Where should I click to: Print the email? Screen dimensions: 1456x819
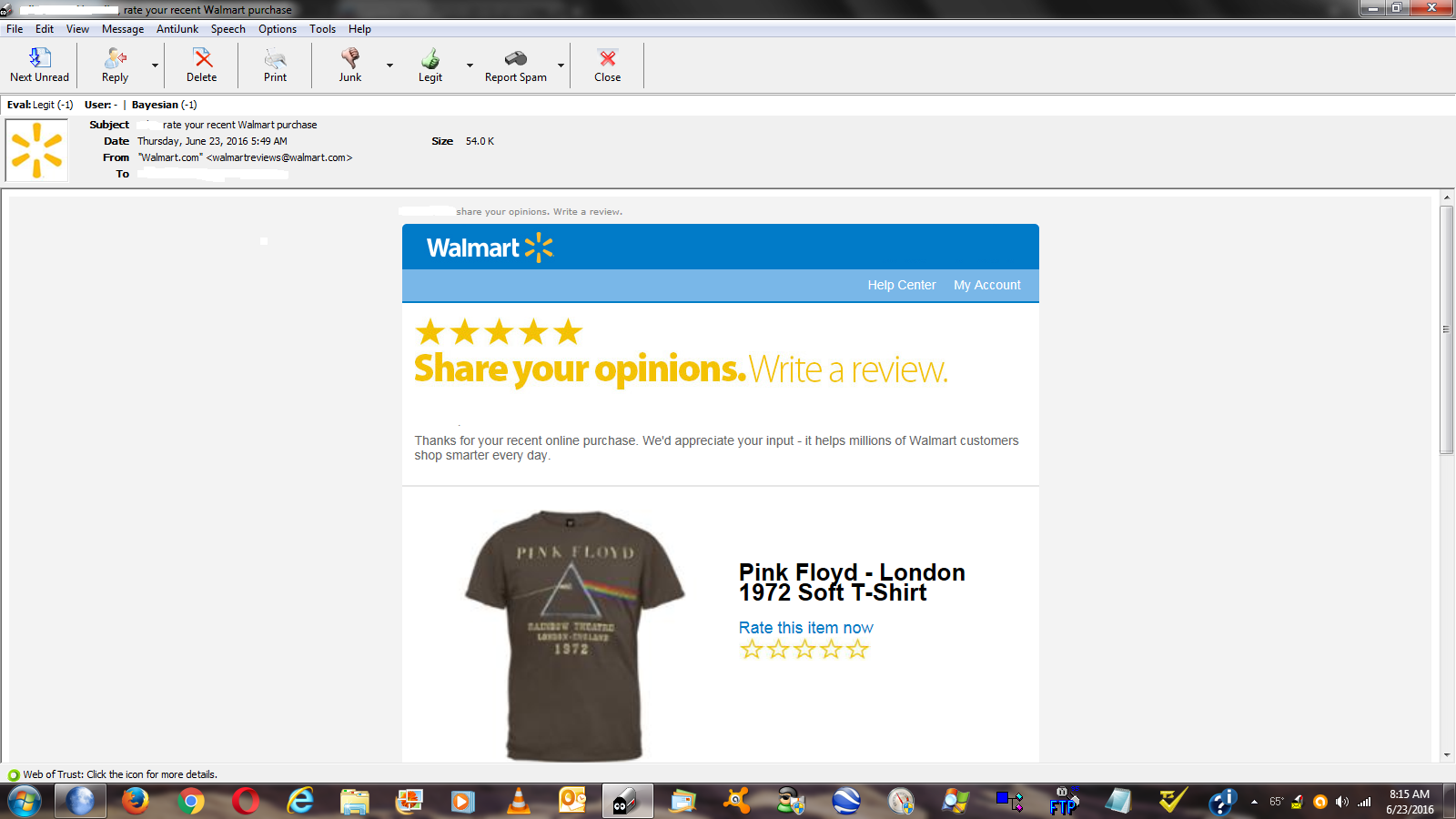[x=275, y=66]
